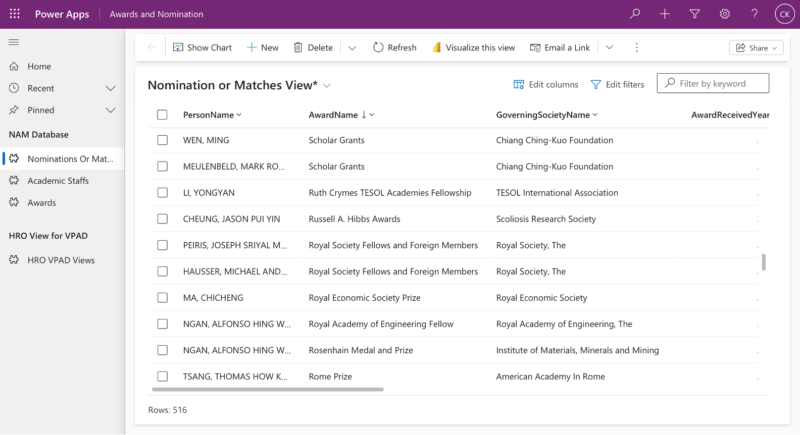Expand the Pinned section
Image resolution: width=800 pixels, height=435 pixels.
(x=110, y=110)
